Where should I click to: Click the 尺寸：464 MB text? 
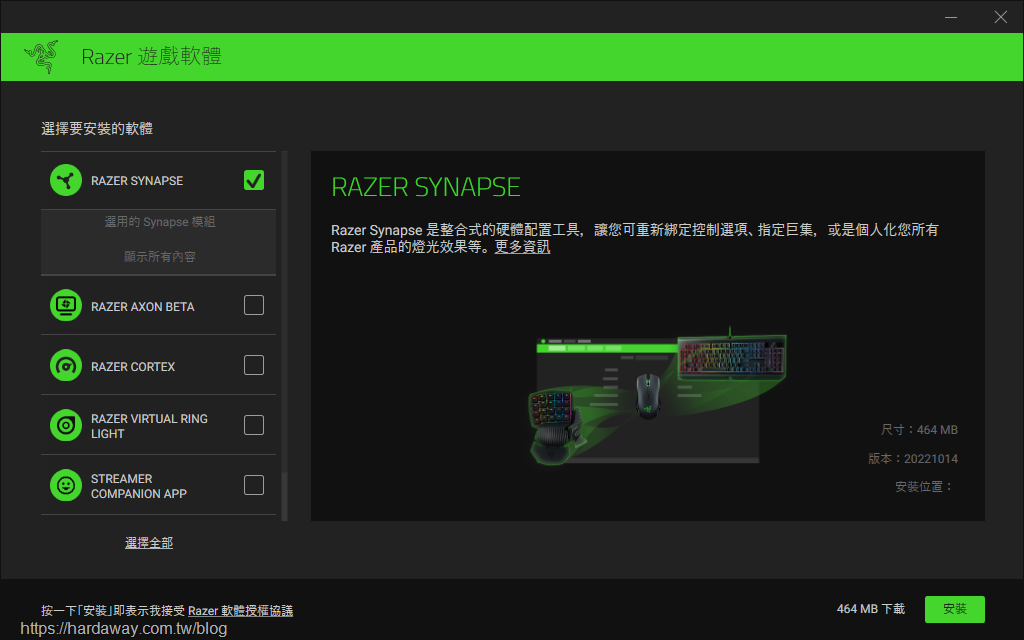(x=919, y=430)
